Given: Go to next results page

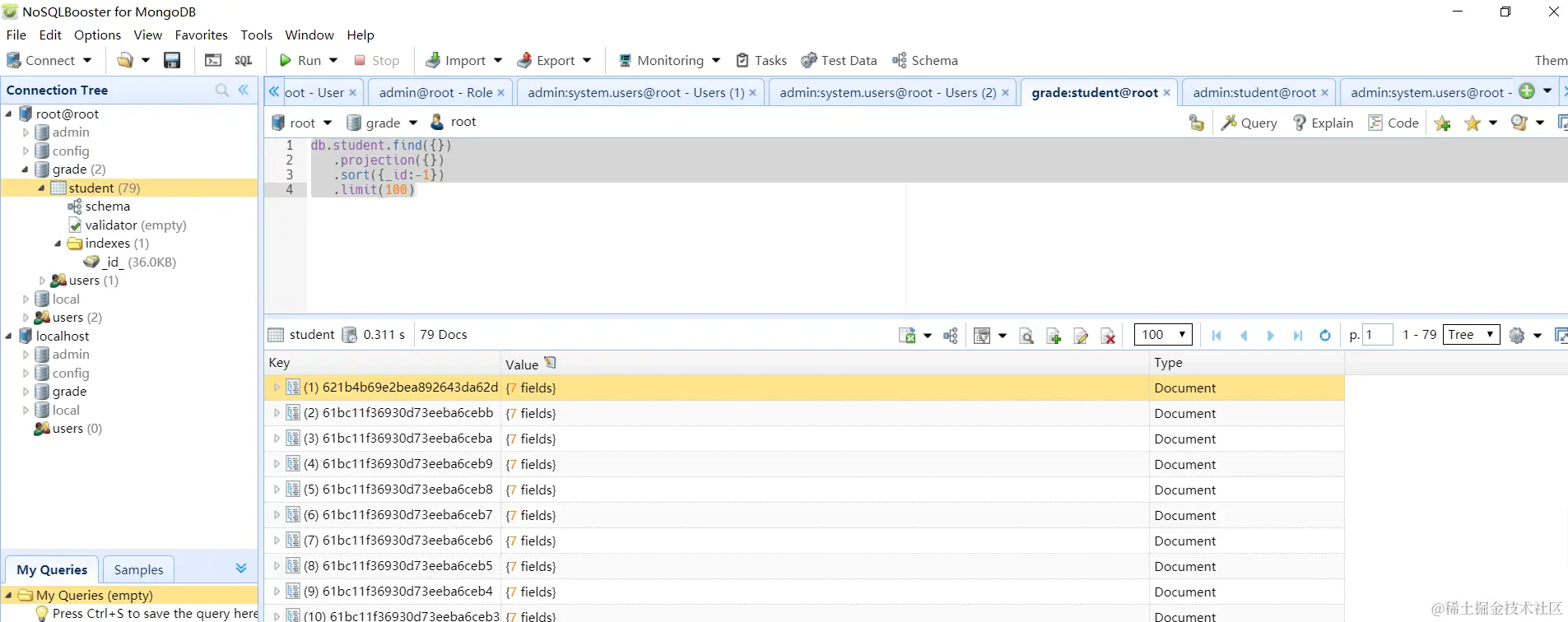Looking at the screenshot, I should 1270,335.
